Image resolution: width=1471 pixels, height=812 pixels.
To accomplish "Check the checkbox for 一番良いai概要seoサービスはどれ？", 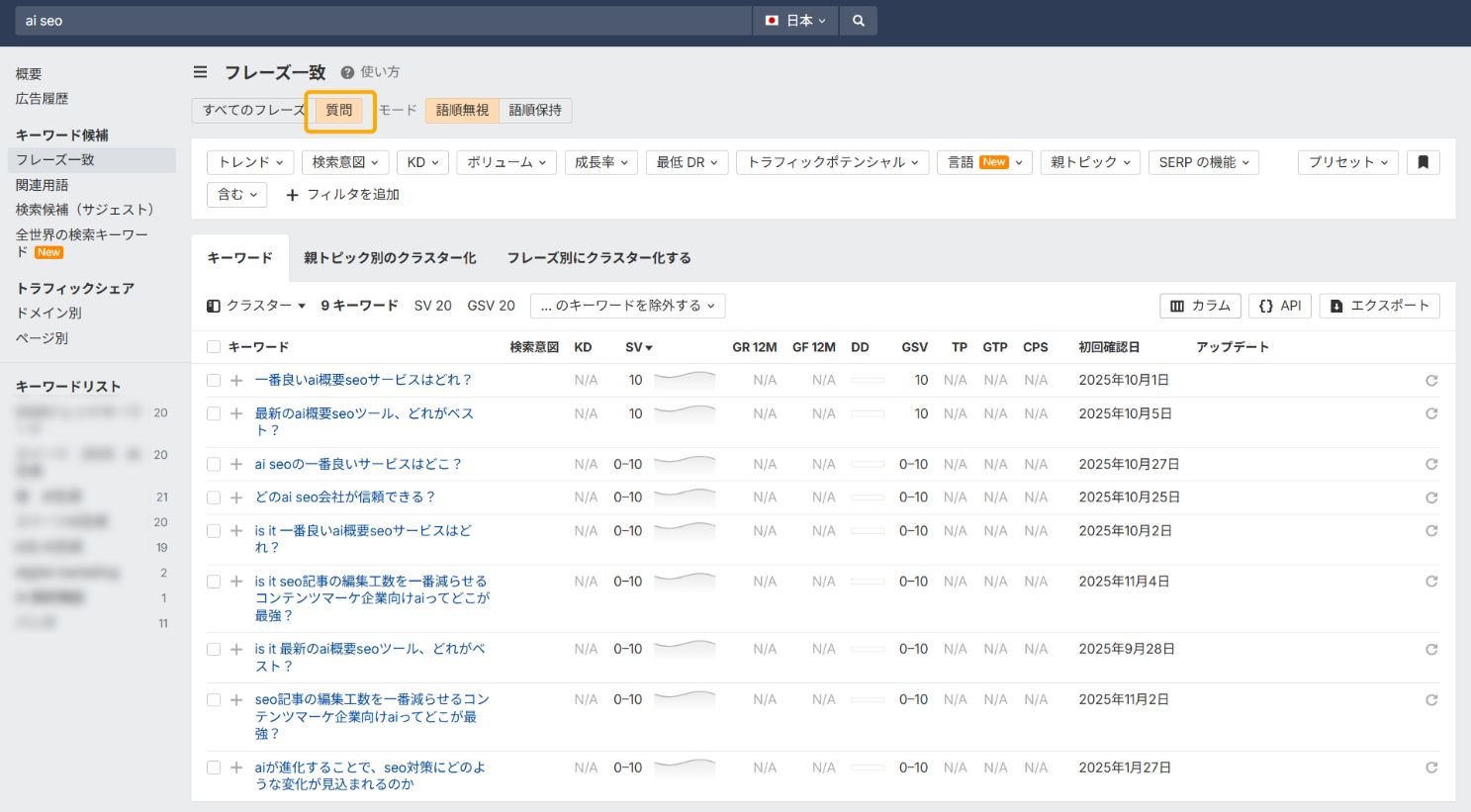I will tap(213, 380).
